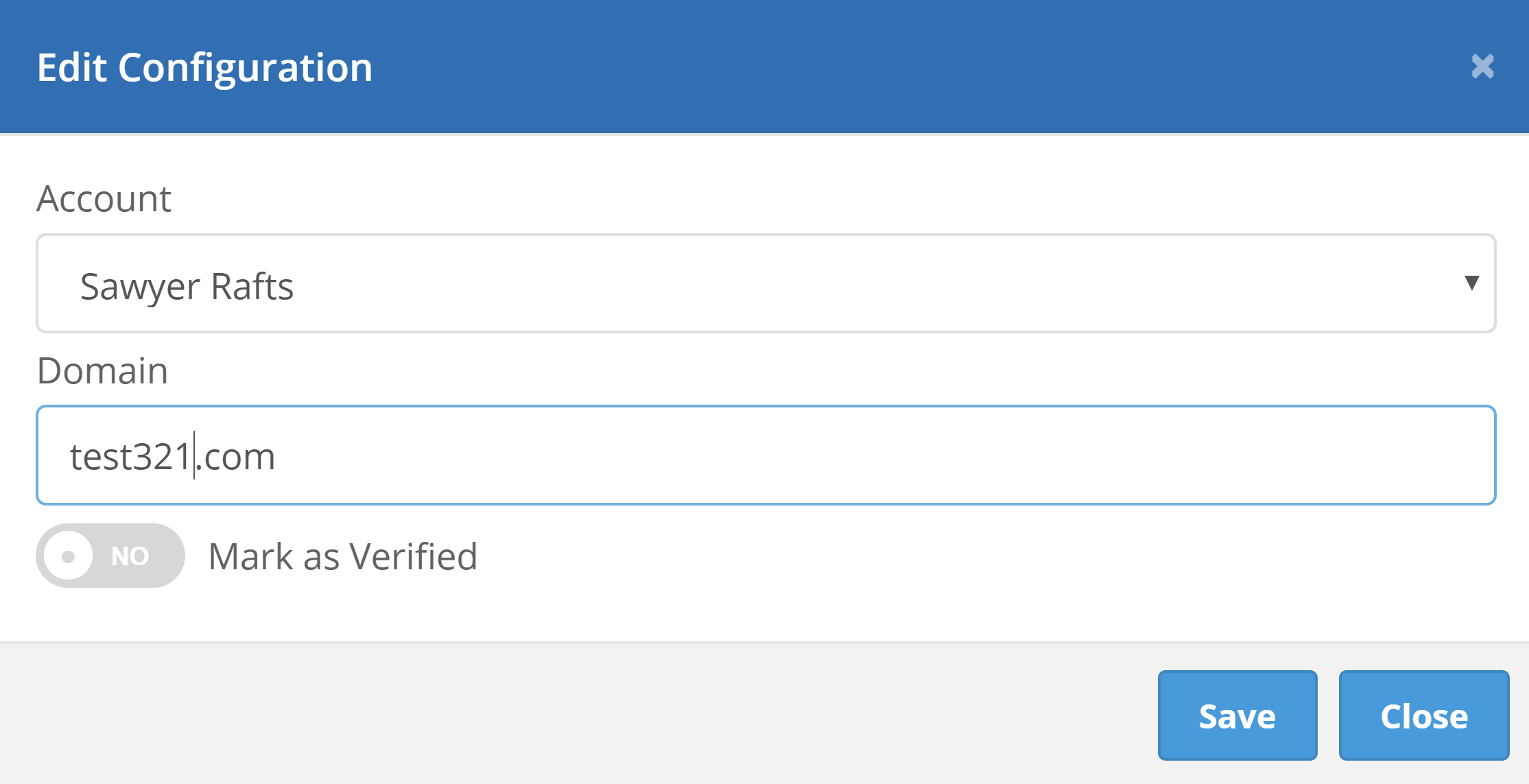This screenshot has width=1529, height=784.
Task: Save the configuration
Action: pos(1237,715)
